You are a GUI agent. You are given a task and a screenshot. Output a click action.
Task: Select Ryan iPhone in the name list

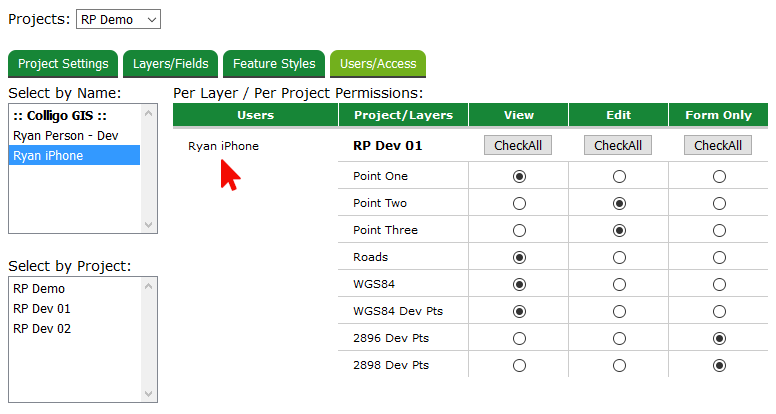point(48,156)
